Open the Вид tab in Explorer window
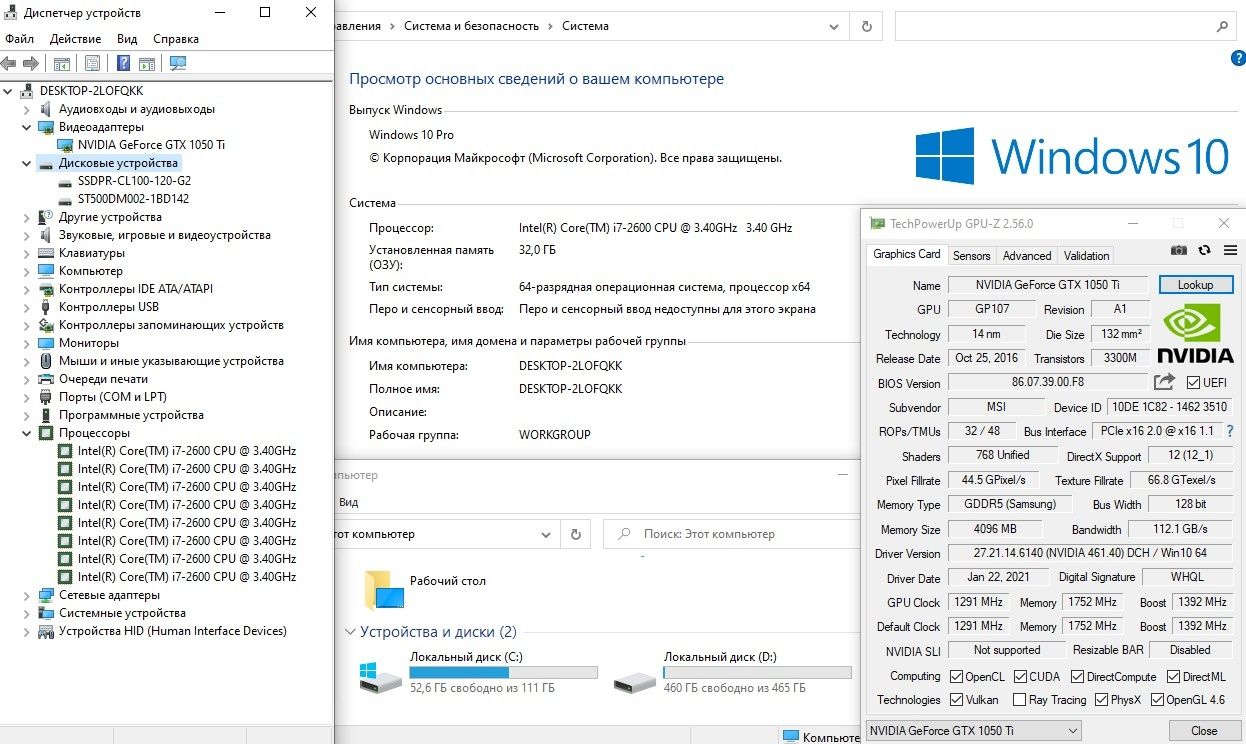The image size is (1246, 744). [x=348, y=502]
